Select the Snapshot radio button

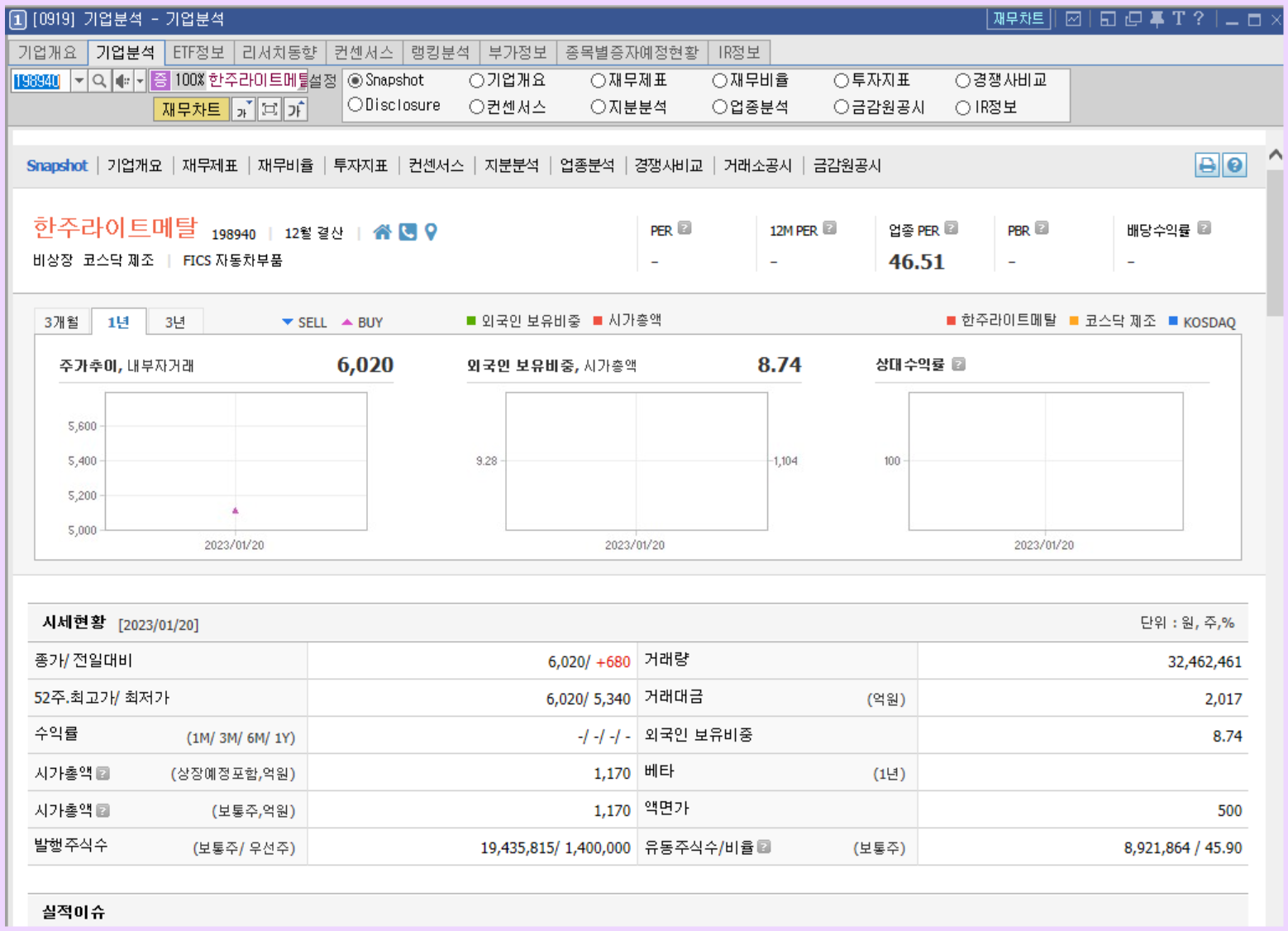point(355,80)
